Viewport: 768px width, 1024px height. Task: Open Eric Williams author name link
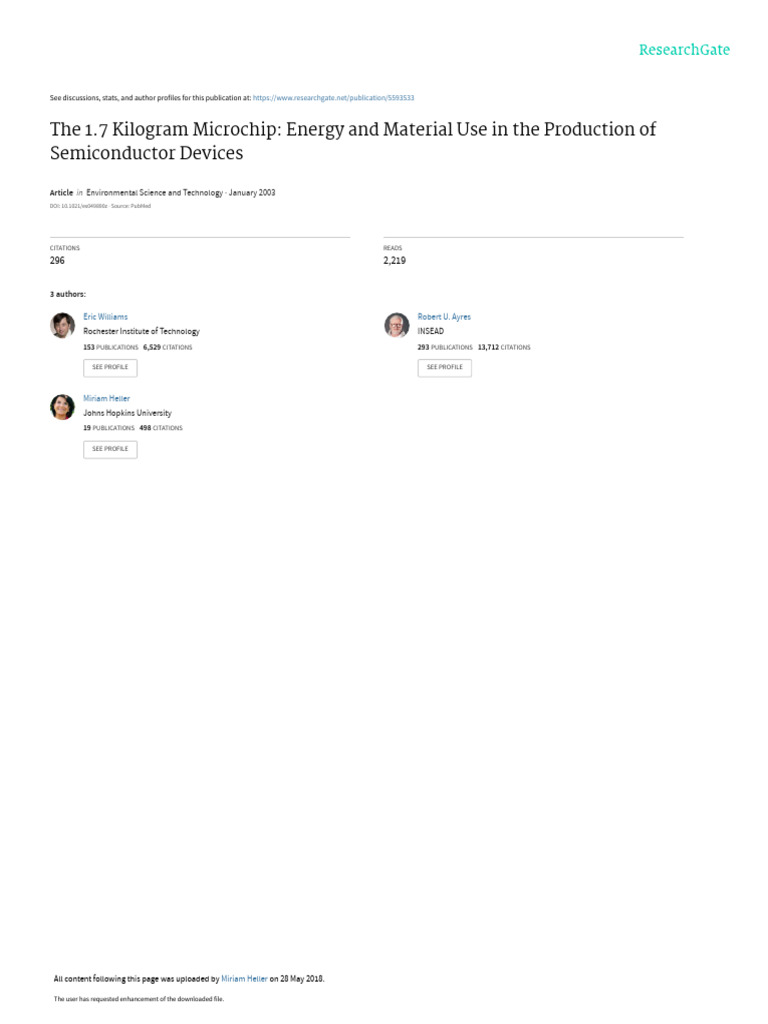[105, 317]
